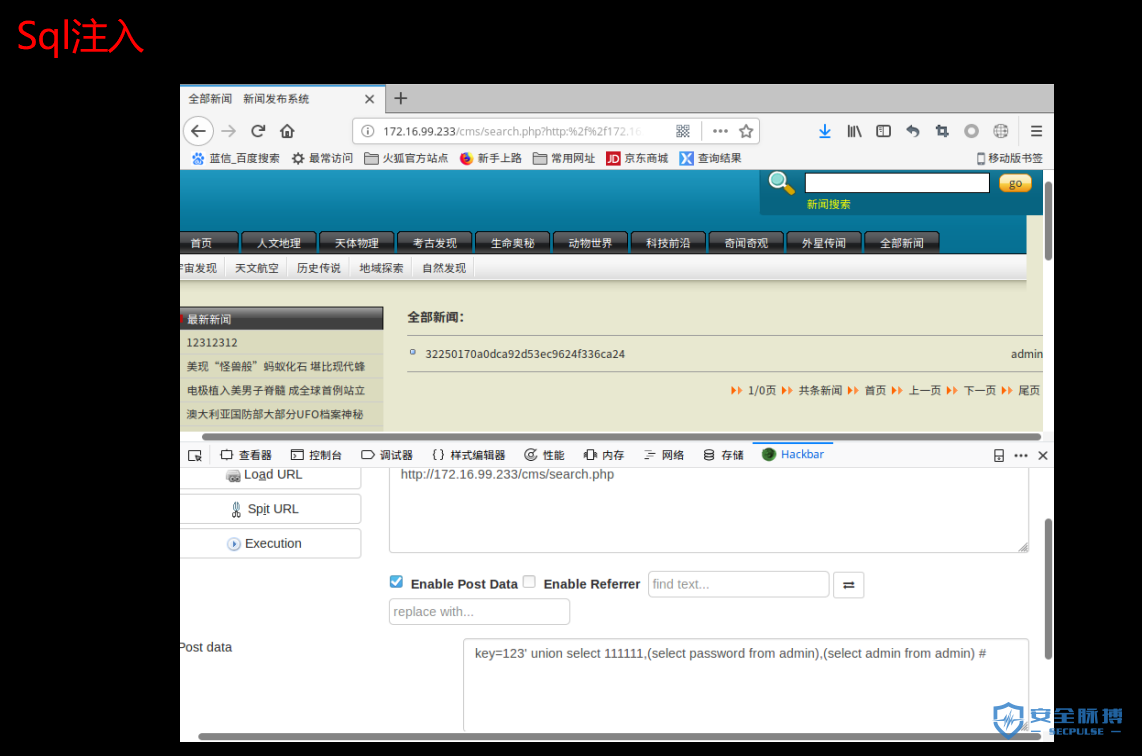Switch to 调试器 debugger tab
Viewport: 1142px width, 756px height.
[x=387, y=455]
